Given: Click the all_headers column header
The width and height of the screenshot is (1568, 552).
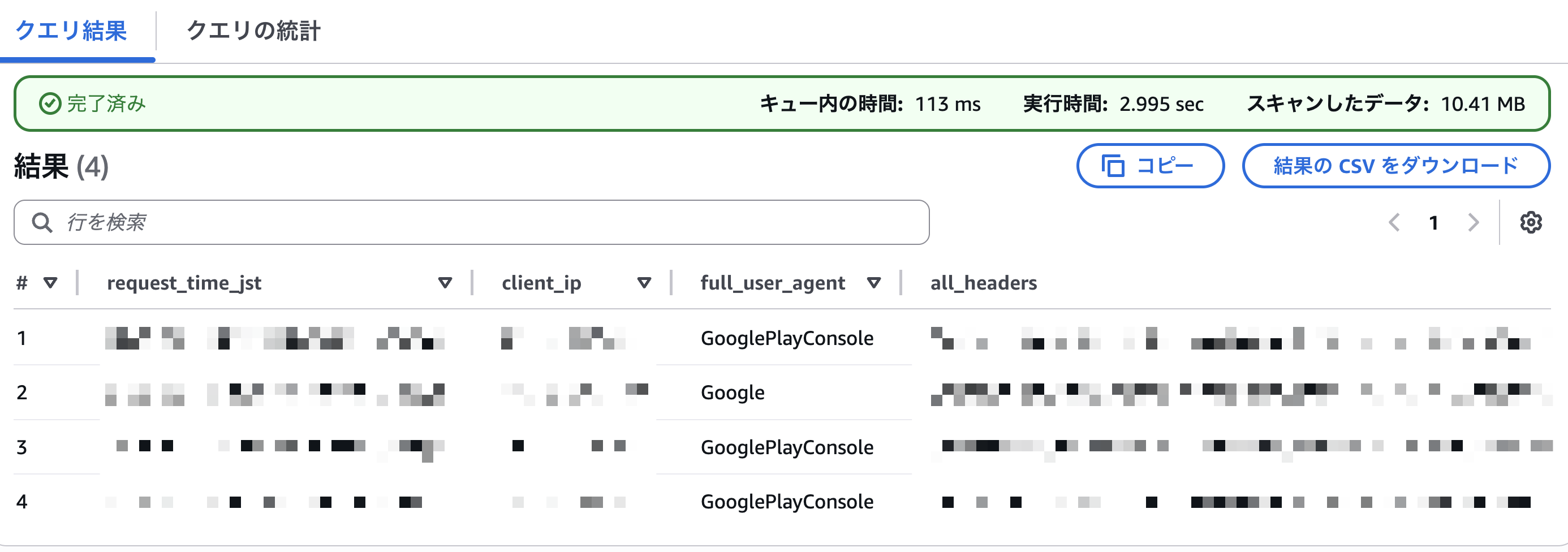Looking at the screenshot, I should (x=983, y=282).
